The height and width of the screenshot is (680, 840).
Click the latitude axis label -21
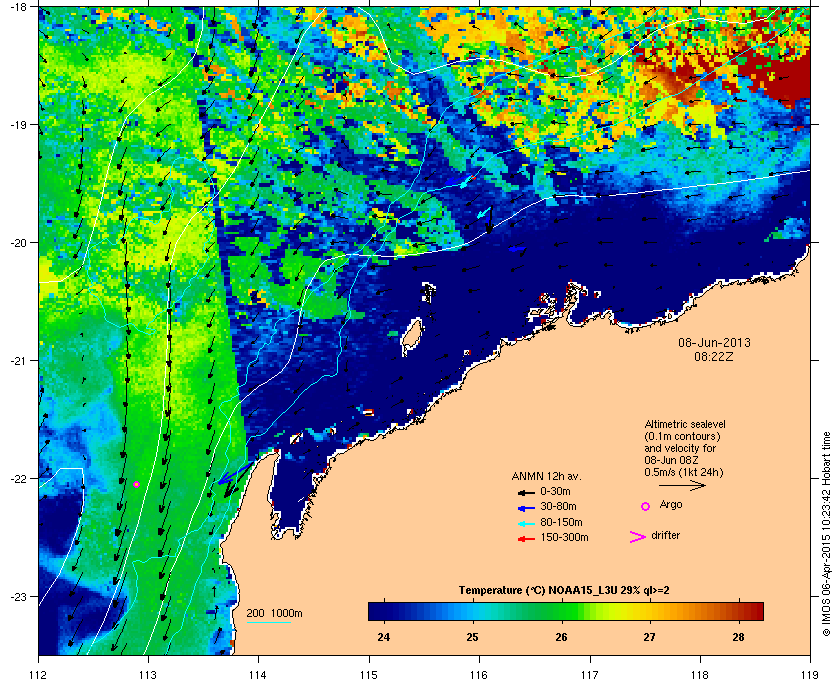point(21,361)
